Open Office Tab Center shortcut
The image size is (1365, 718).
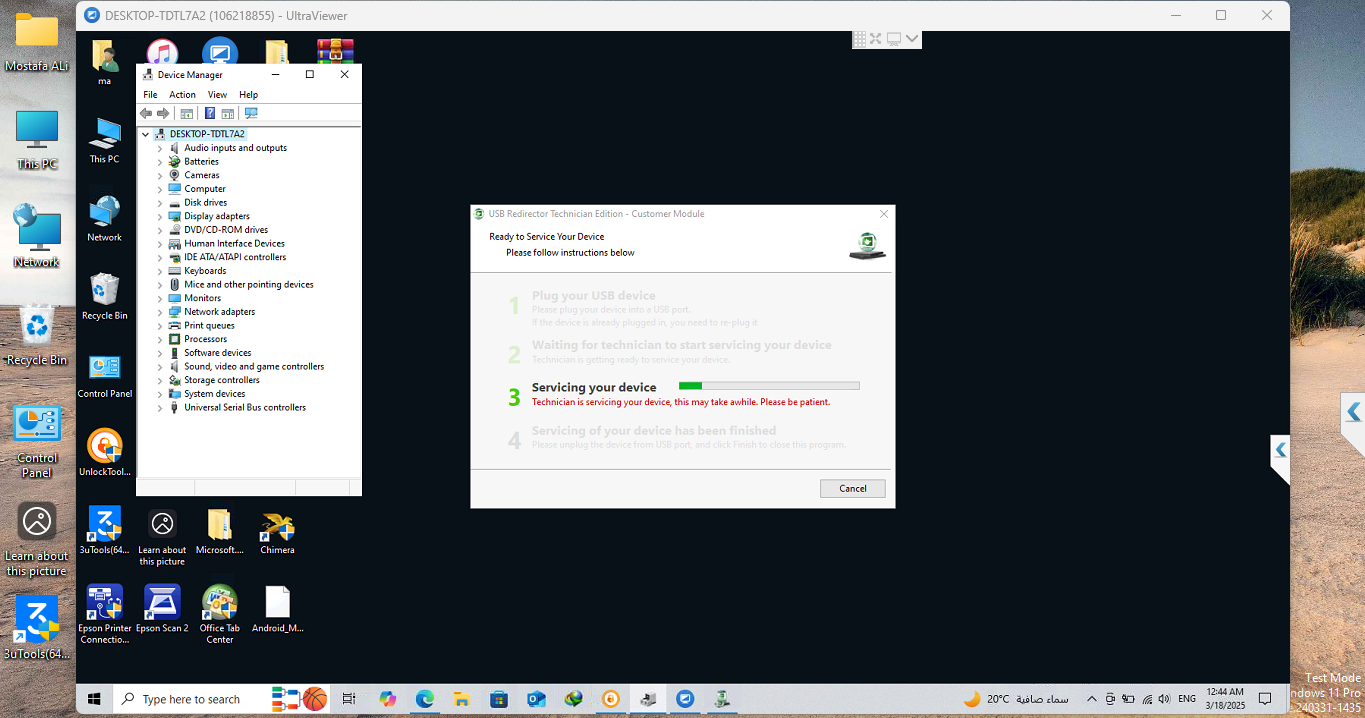pos(219,614)
